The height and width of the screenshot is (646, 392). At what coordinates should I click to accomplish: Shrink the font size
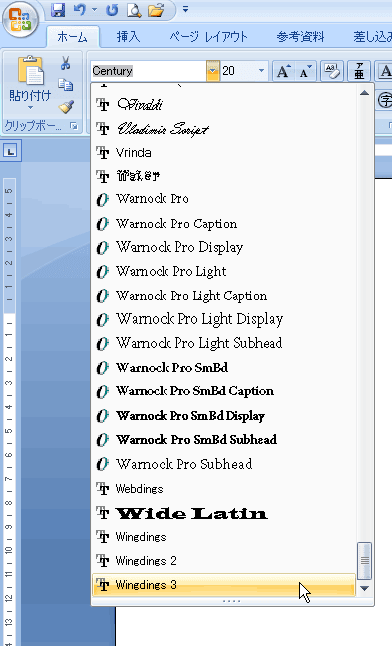305,71
